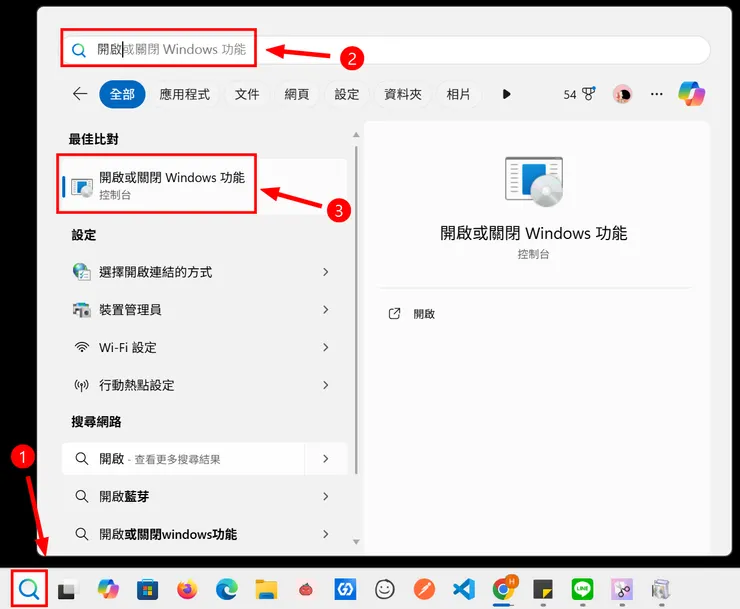The width and height of the screenshot is (740, 609).
Task: Click the smiley face taskbar icon
Action: click(385, 589)
